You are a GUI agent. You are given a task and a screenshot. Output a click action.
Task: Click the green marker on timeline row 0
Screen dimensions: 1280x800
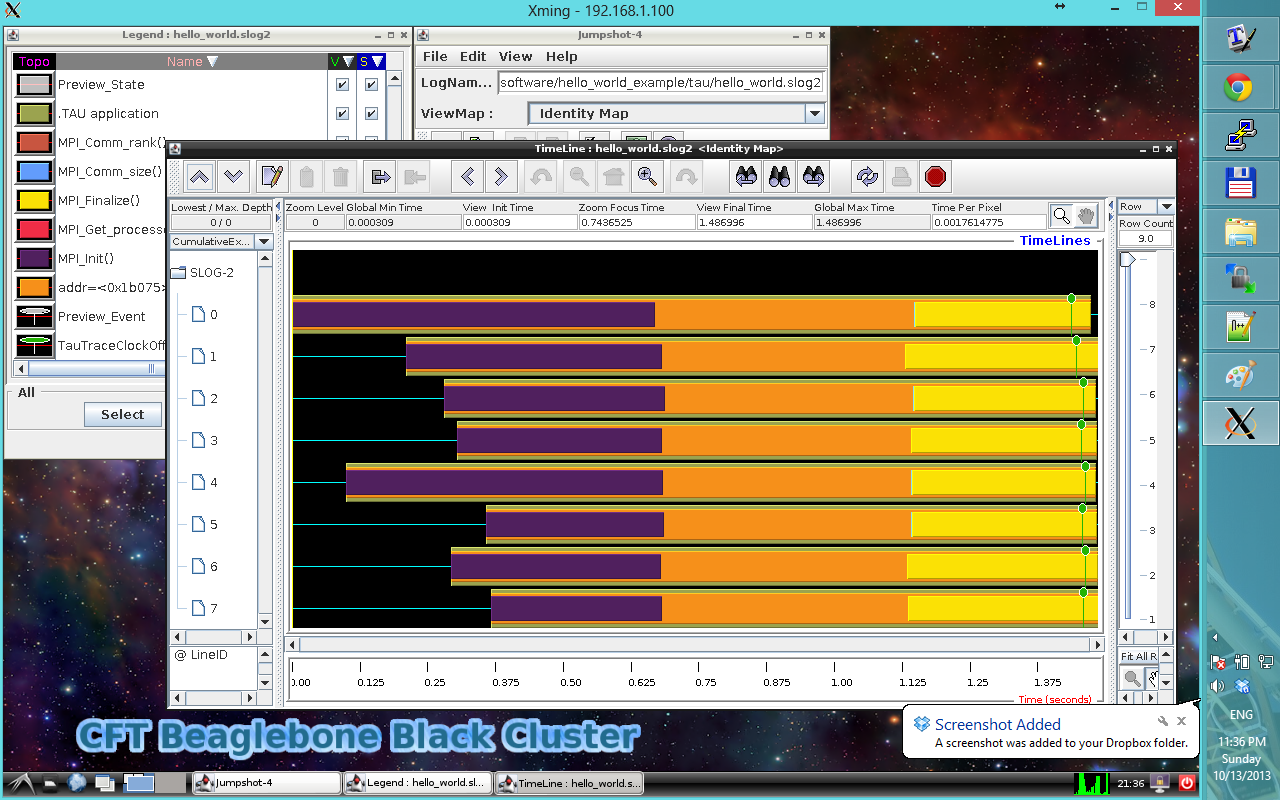(x=1071, y=298)
